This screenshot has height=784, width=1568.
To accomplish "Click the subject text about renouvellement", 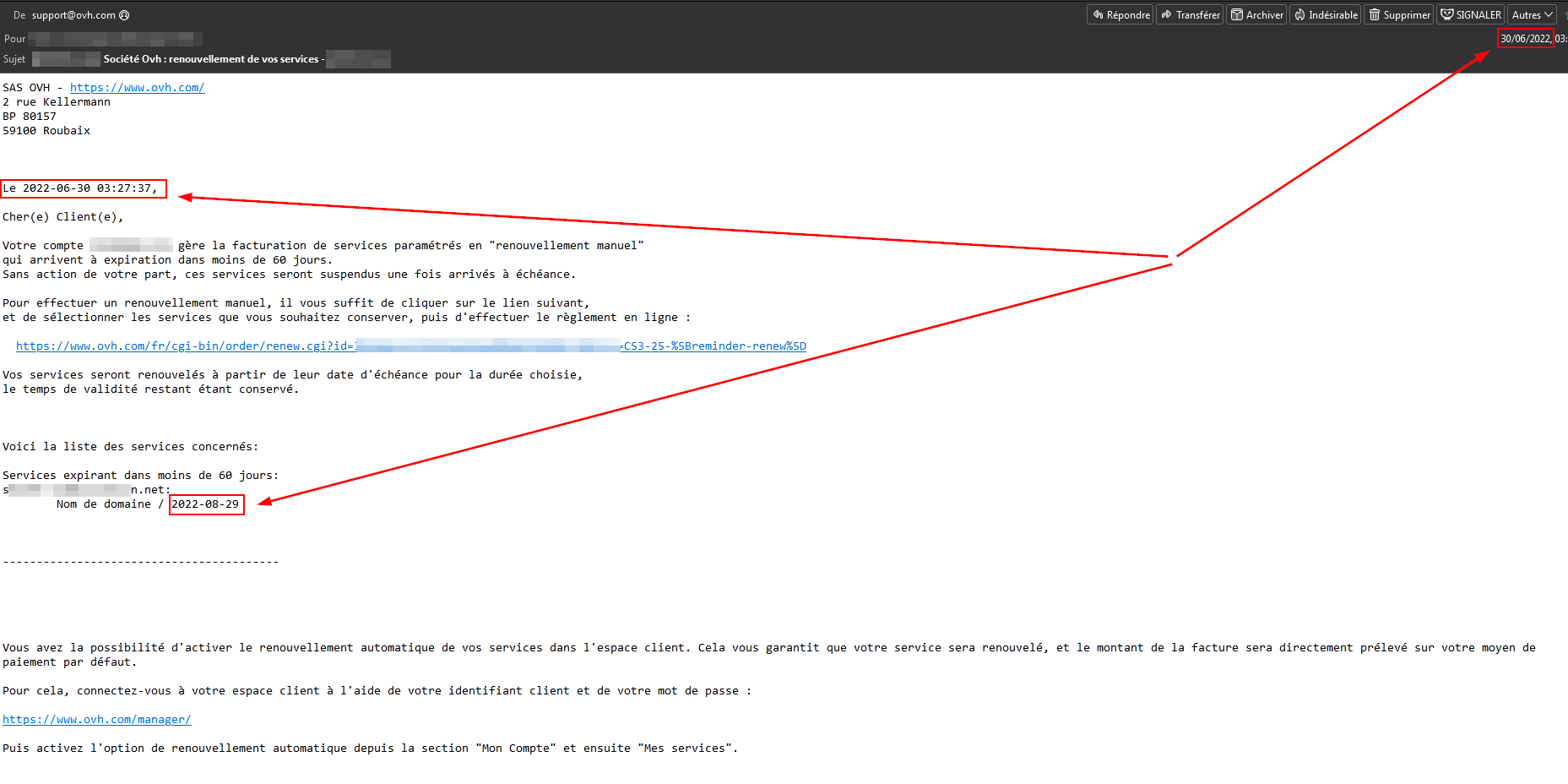I will (x=211, y=59).
